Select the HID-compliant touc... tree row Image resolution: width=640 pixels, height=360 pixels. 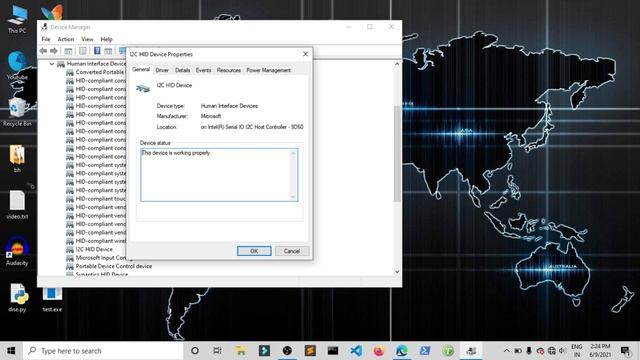tap(96, 199)
